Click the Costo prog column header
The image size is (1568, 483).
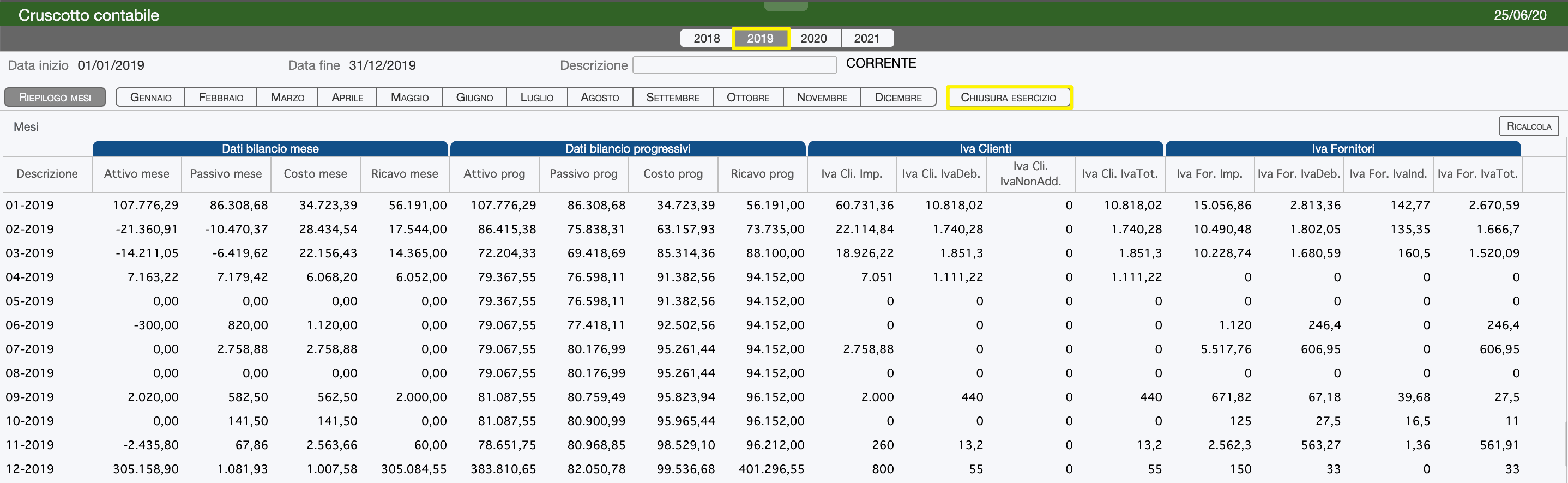click(x=673, y=173)
